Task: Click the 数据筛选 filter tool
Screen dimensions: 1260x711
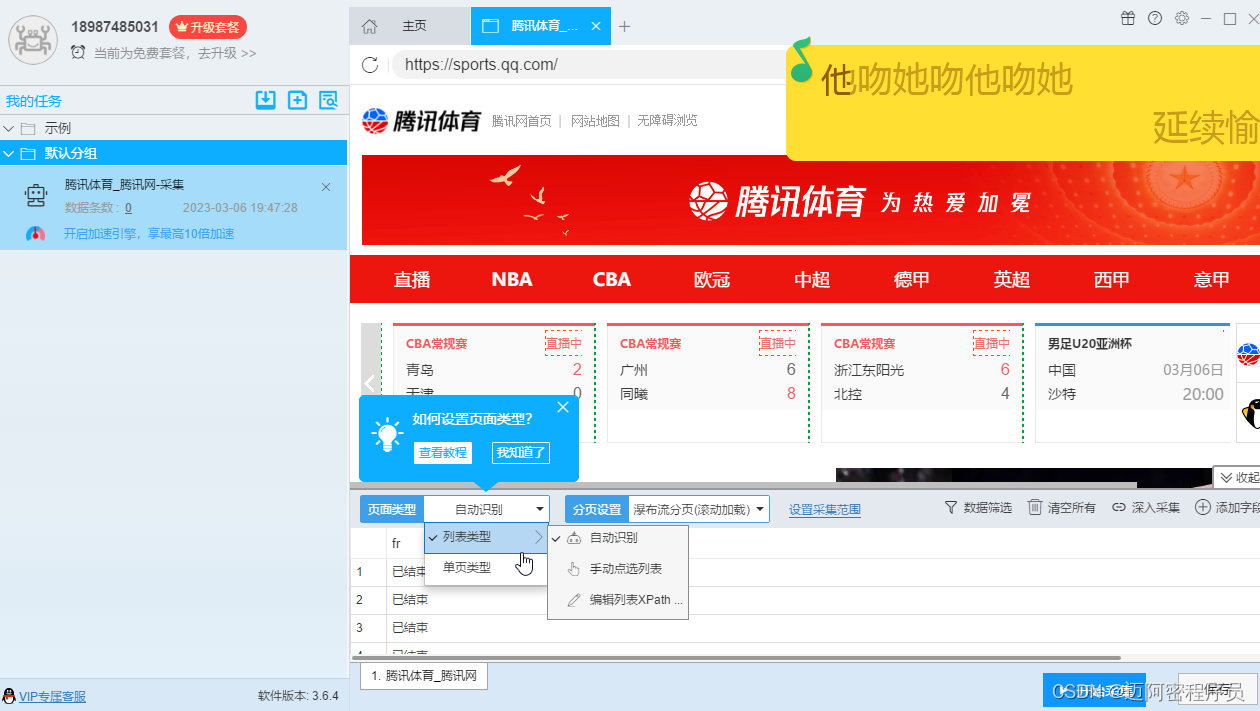Action: pyautogui.click(x=978, y=508)
